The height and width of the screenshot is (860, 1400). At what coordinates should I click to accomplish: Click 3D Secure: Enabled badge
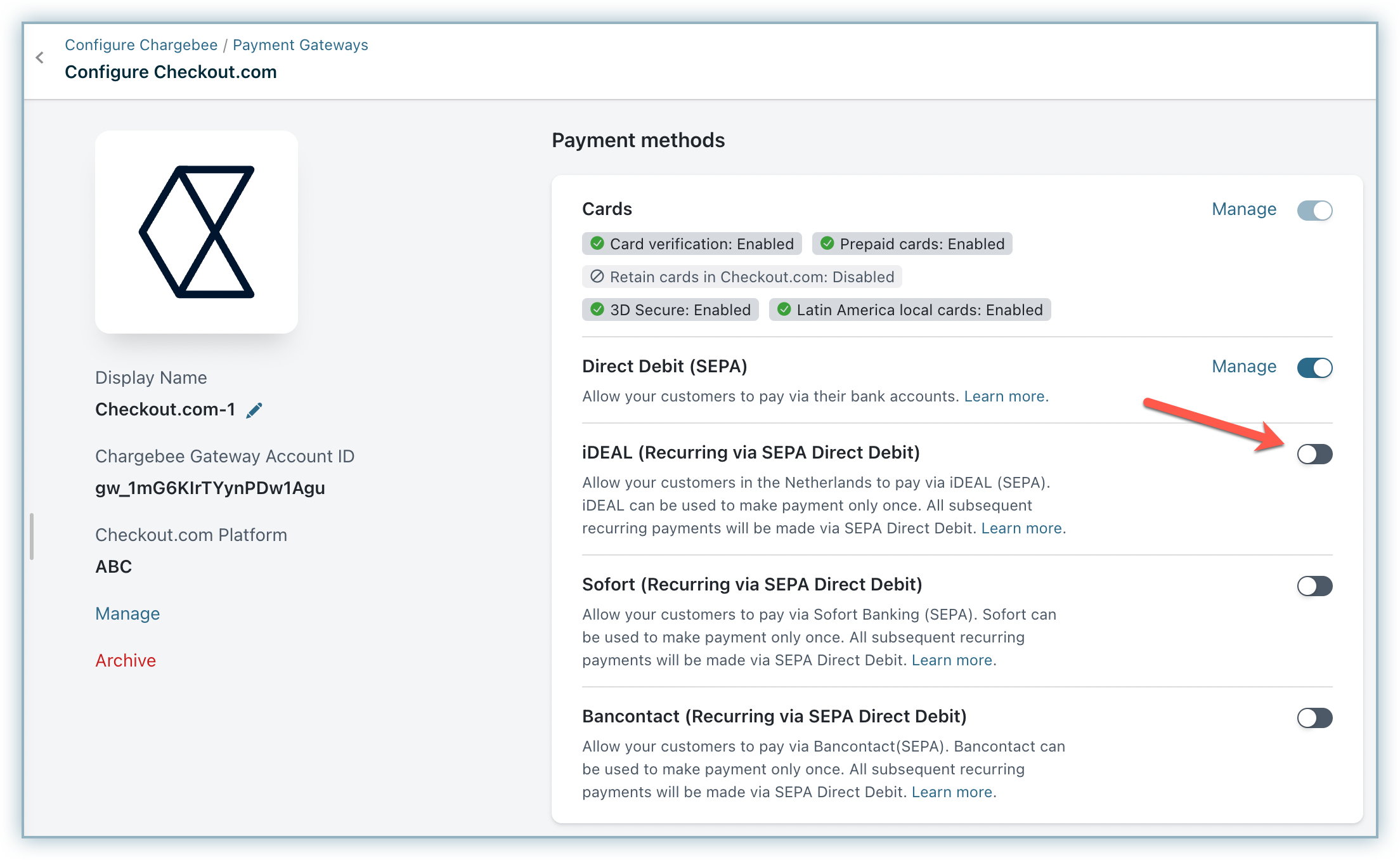tap(670, 309)
